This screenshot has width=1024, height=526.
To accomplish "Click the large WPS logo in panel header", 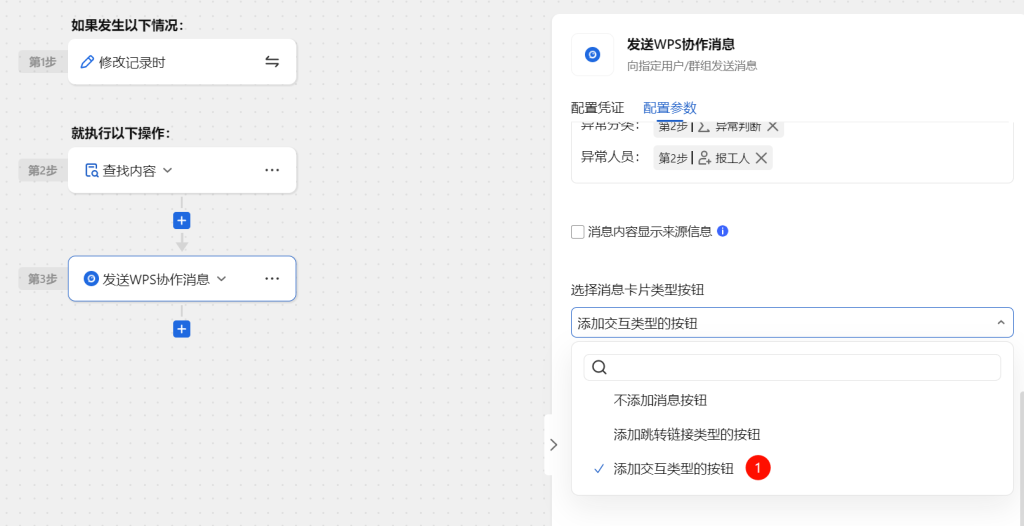I will coord(592,55).
